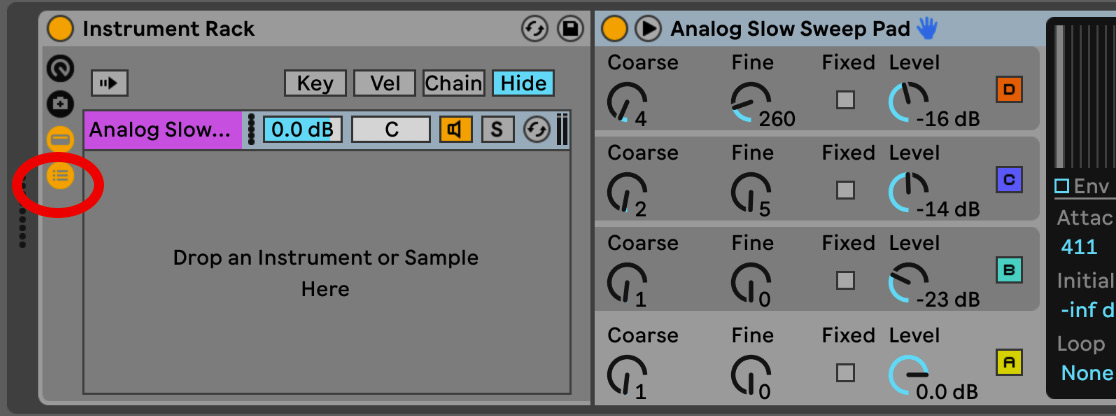Select oscillator C color button

[1009, 180]
